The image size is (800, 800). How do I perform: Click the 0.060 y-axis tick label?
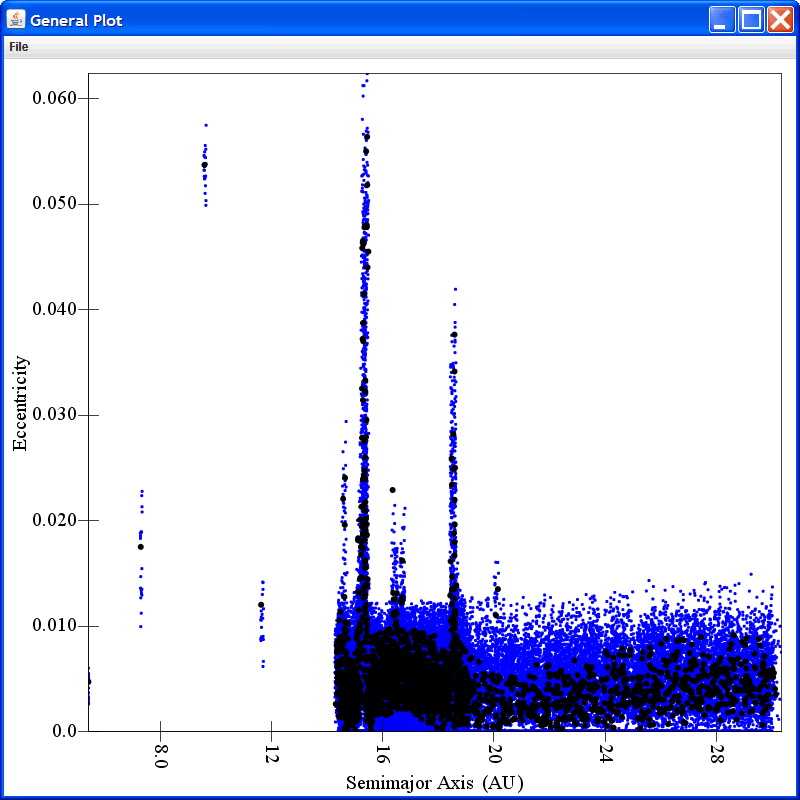(54, 97)
